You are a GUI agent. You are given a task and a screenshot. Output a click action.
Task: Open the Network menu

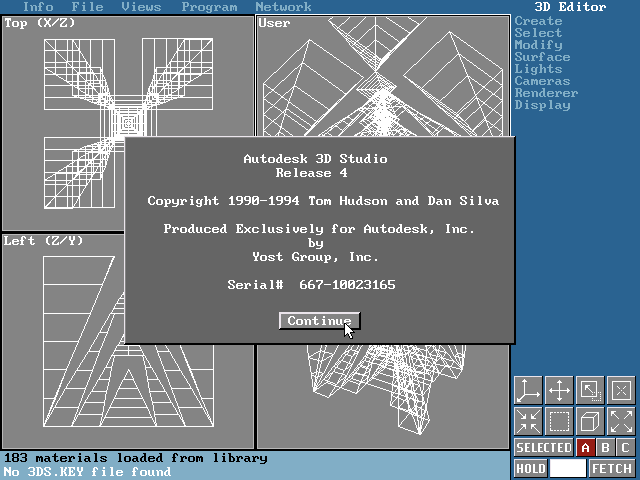point(283,7)
